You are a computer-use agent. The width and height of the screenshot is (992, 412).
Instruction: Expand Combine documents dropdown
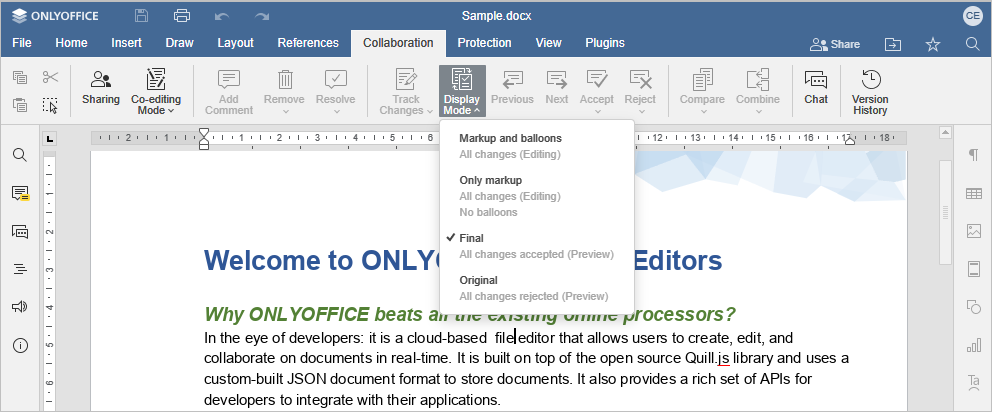click(x=758, y=111)
